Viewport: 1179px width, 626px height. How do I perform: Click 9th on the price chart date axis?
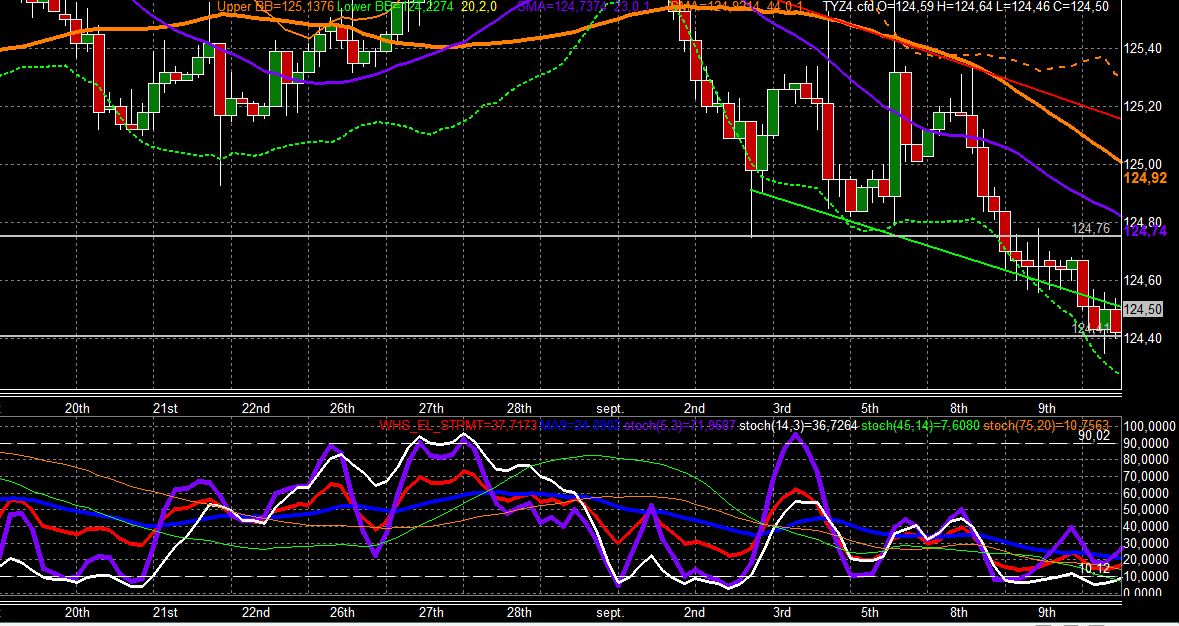pos(1047,408)
